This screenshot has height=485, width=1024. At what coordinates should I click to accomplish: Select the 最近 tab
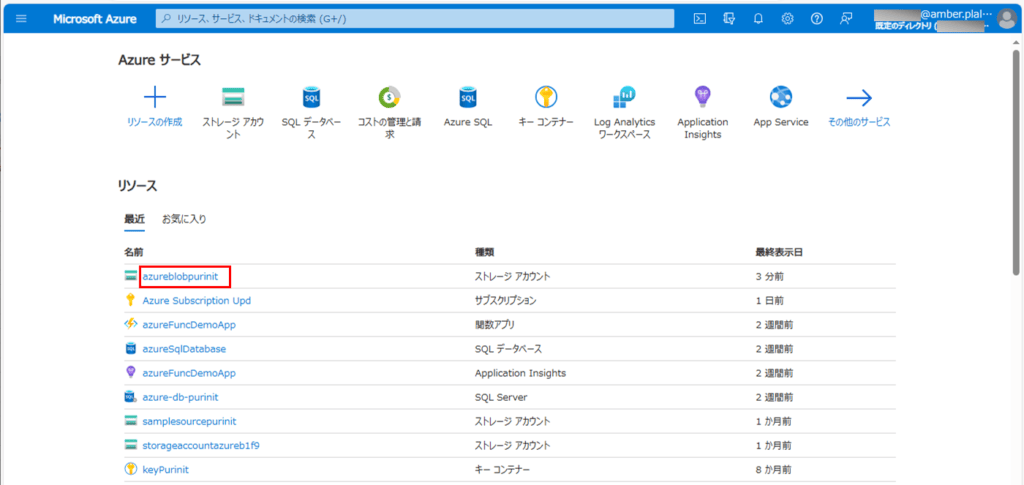134,219
